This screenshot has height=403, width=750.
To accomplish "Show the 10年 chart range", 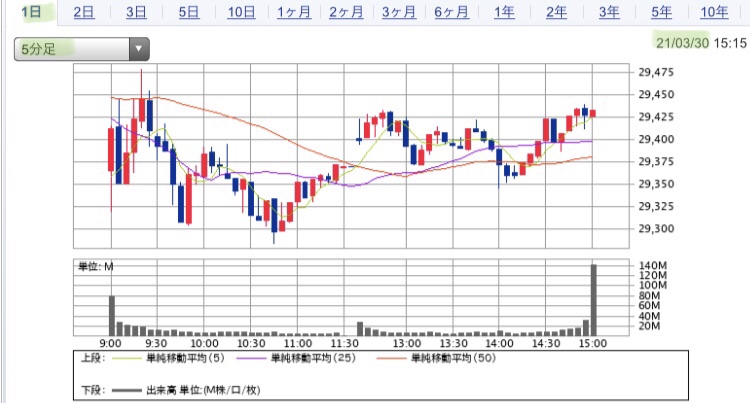I will click(714, 12).
